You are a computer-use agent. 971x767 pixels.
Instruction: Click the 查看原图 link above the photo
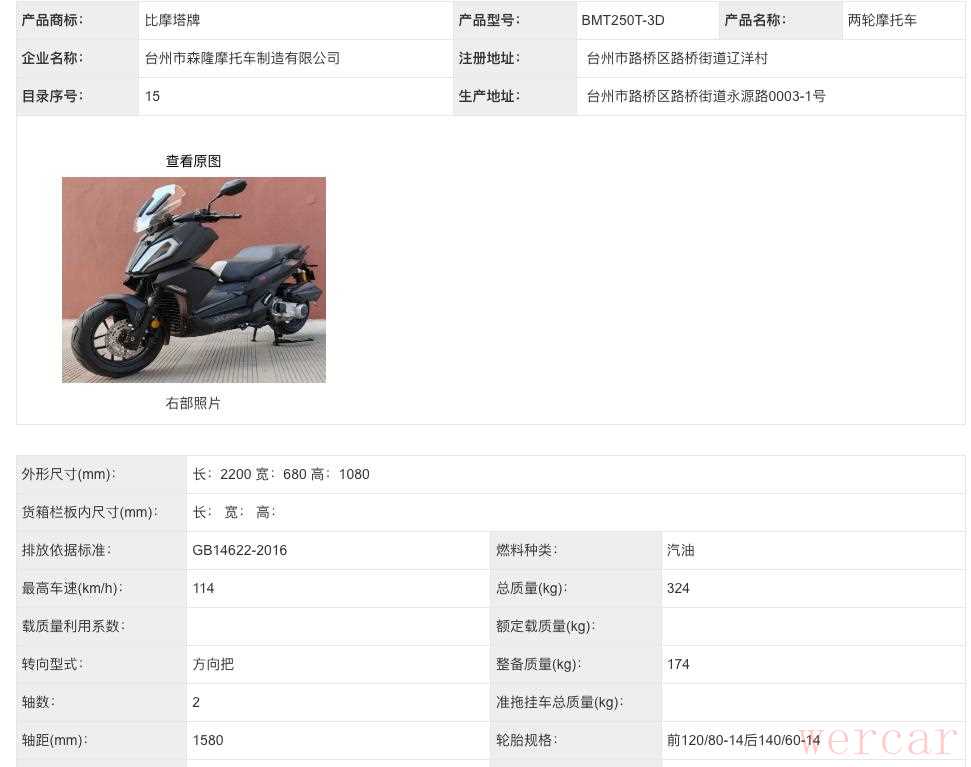coord(193,161)
